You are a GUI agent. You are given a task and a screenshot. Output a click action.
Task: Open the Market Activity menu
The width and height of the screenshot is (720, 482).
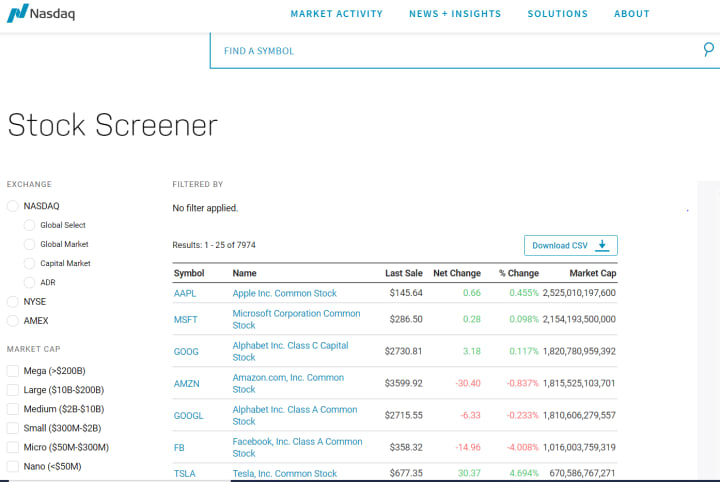pyautogui.click(x=337, y=14)
